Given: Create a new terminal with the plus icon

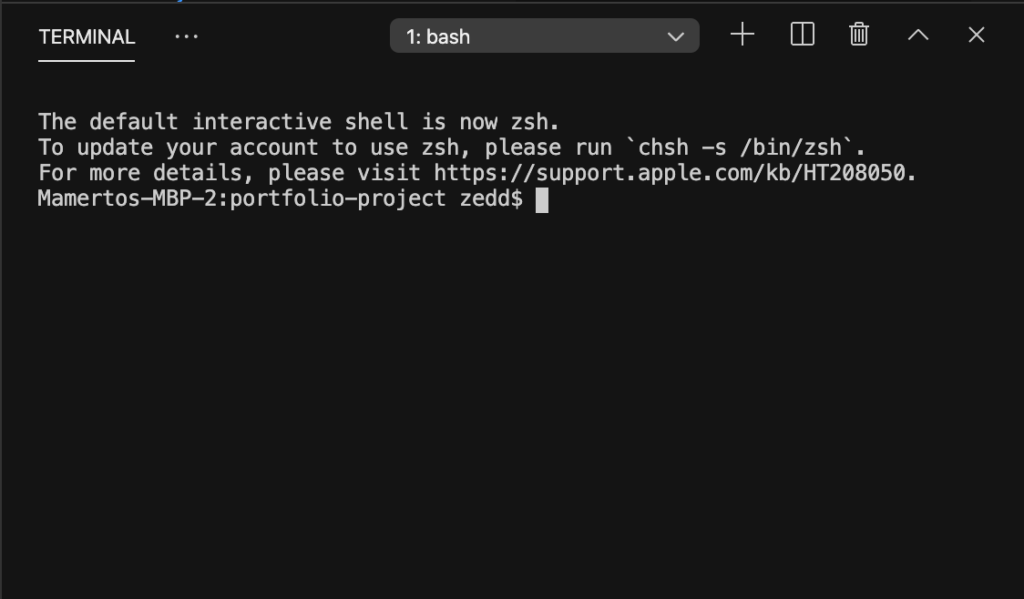Looking at the screenshot, I should coord(742,35).
